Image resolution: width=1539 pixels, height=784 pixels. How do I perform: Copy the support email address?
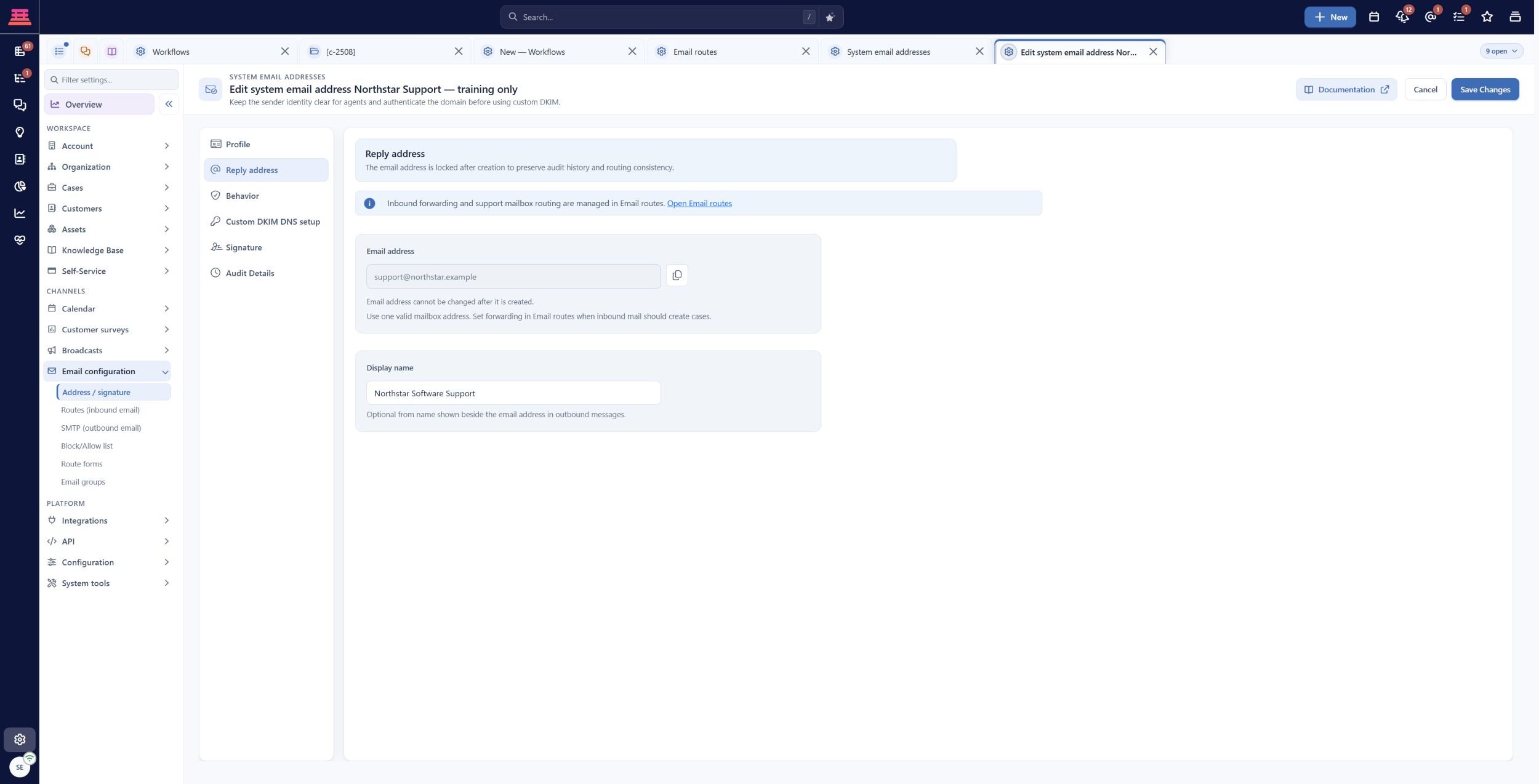(x=677, y=276)
